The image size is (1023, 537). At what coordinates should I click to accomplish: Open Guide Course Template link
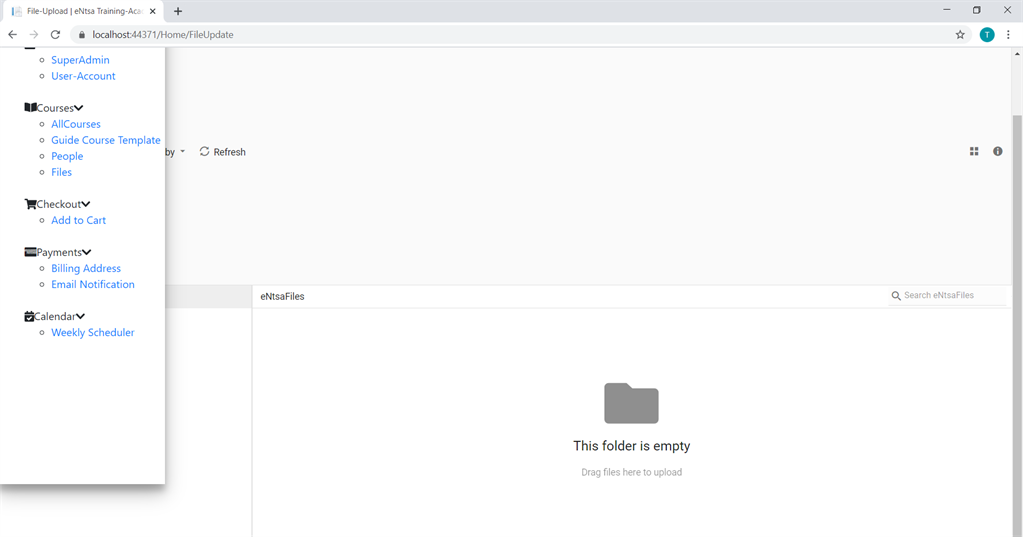[x=106, y=140]
